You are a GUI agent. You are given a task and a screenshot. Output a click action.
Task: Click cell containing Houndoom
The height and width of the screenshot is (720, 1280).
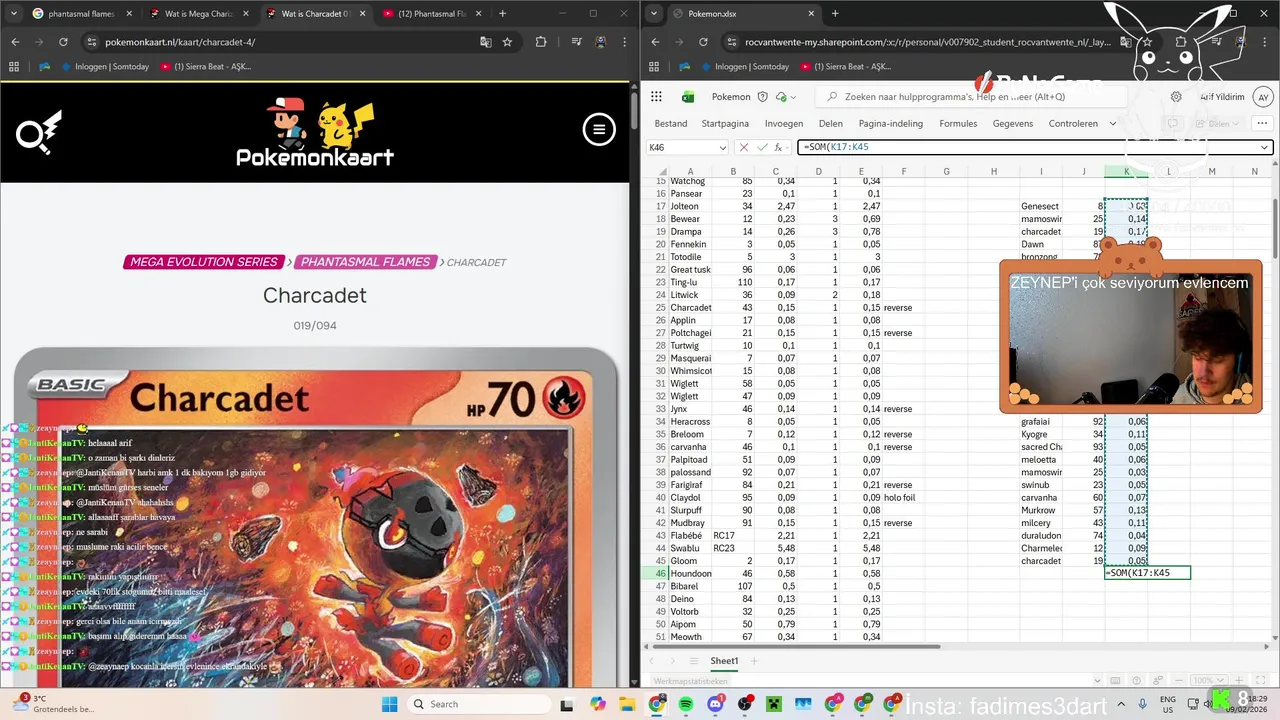point(689,574)
